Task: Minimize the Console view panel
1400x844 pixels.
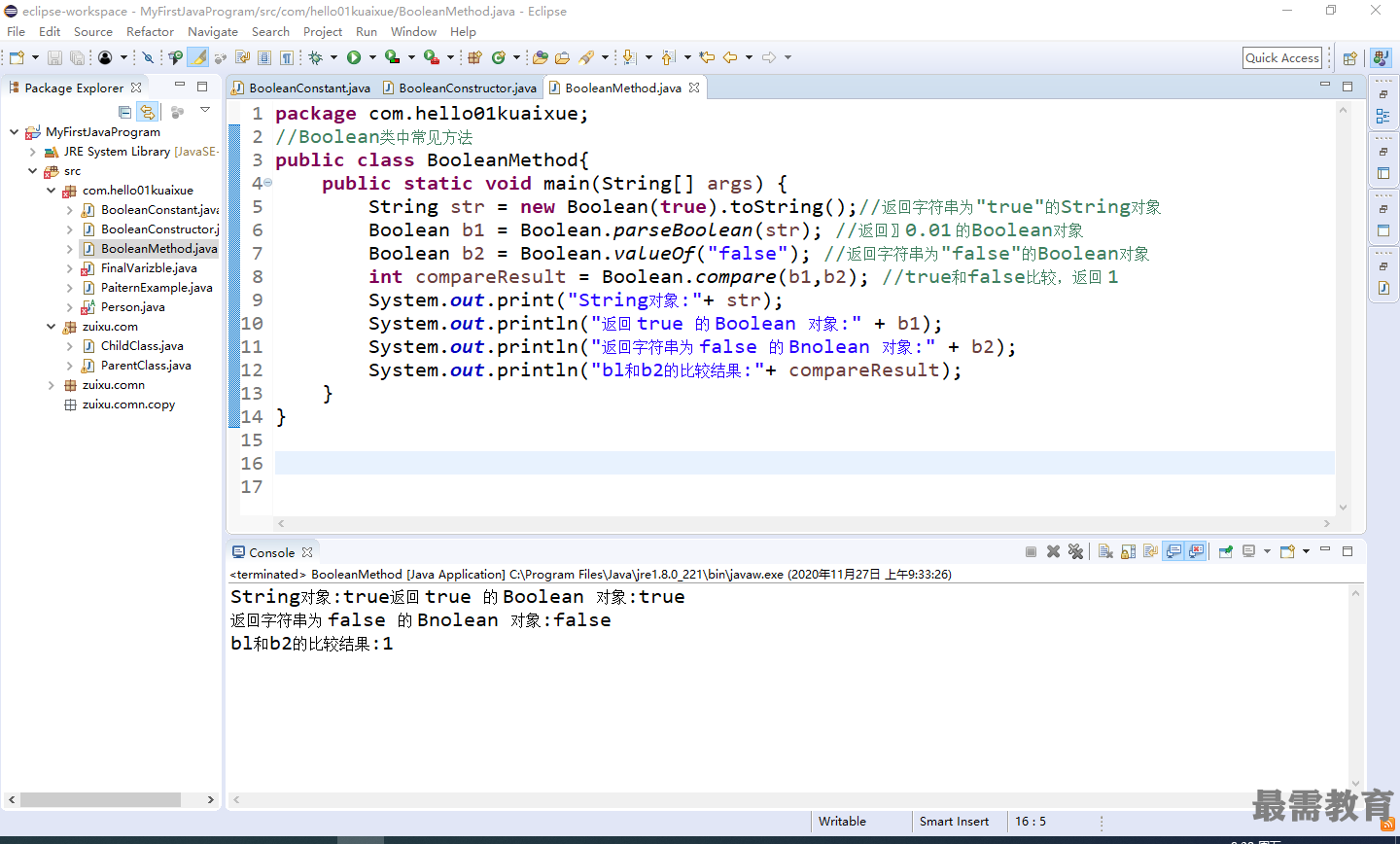Action: [x=1324, y=551]
